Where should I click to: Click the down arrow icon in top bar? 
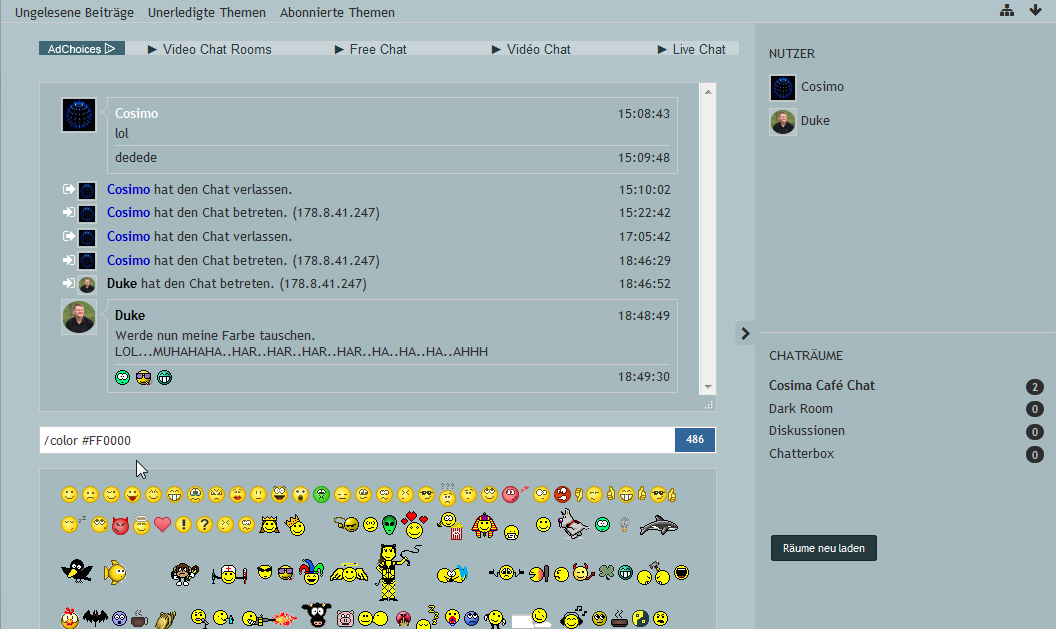(1035, 11)
